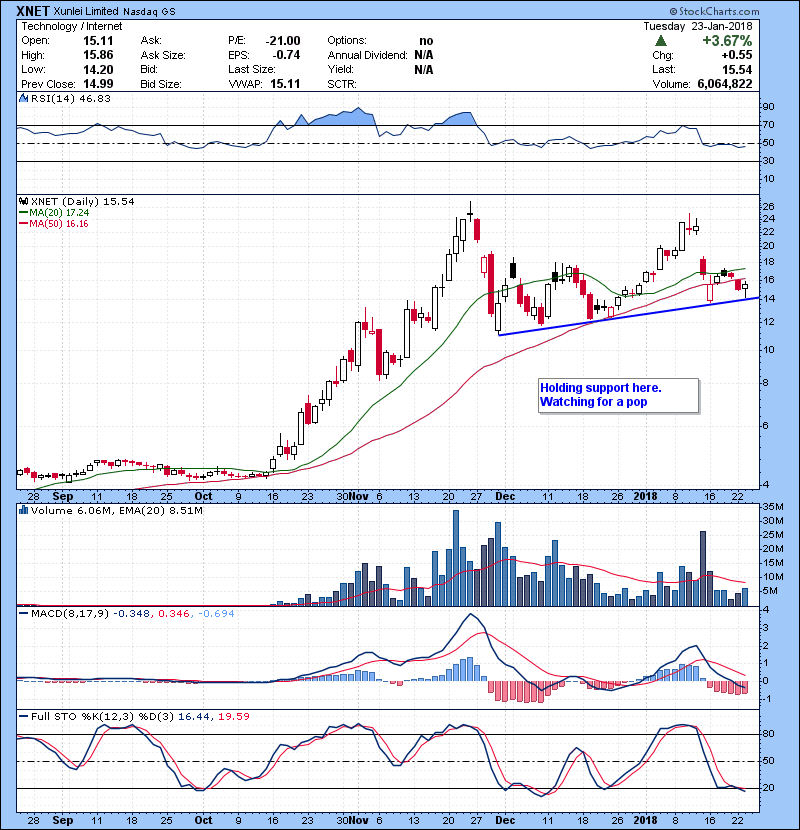Click the 80 tick on stochastic axis
The image size is (800, 830).
point(768,734)
